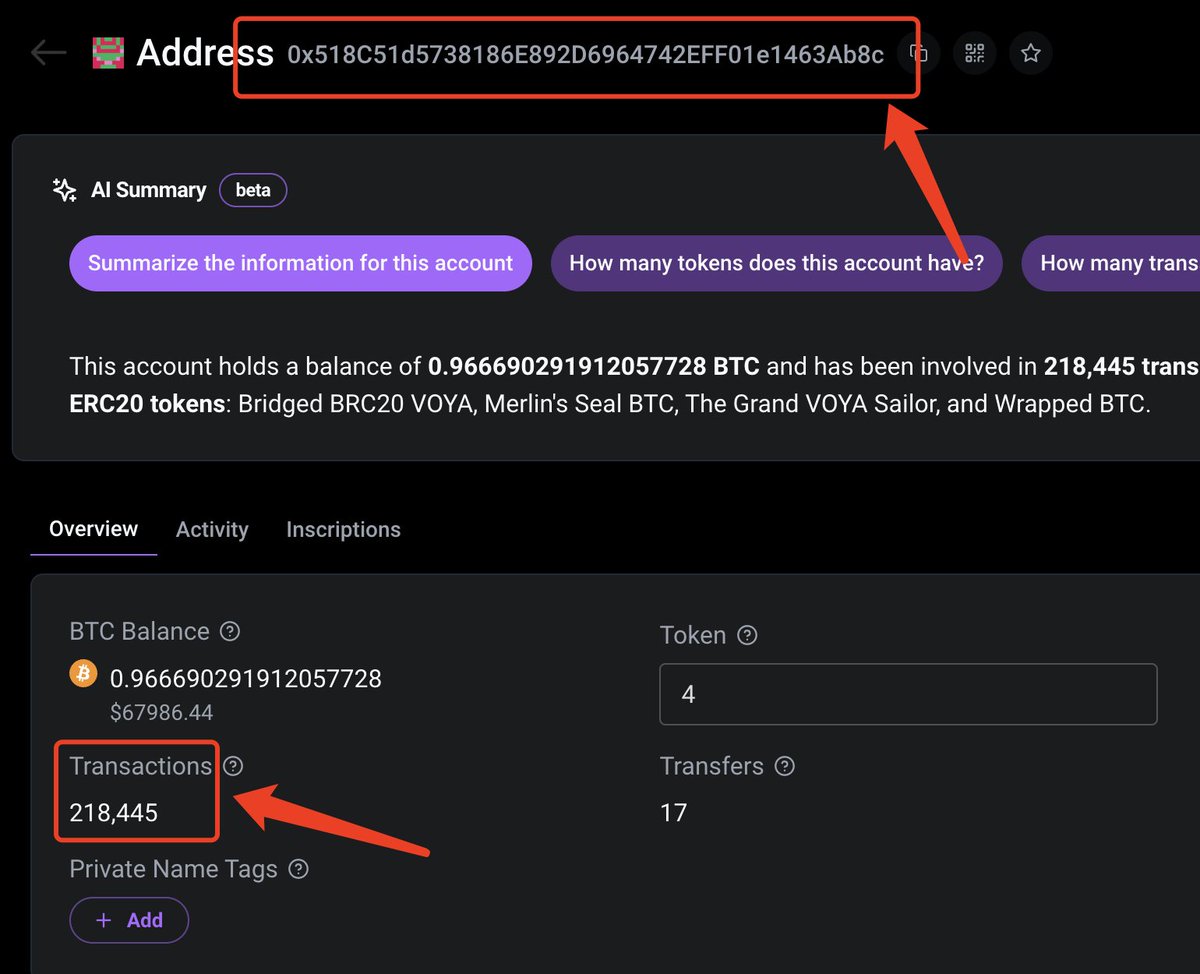Open the Transactions help icon

232,766
